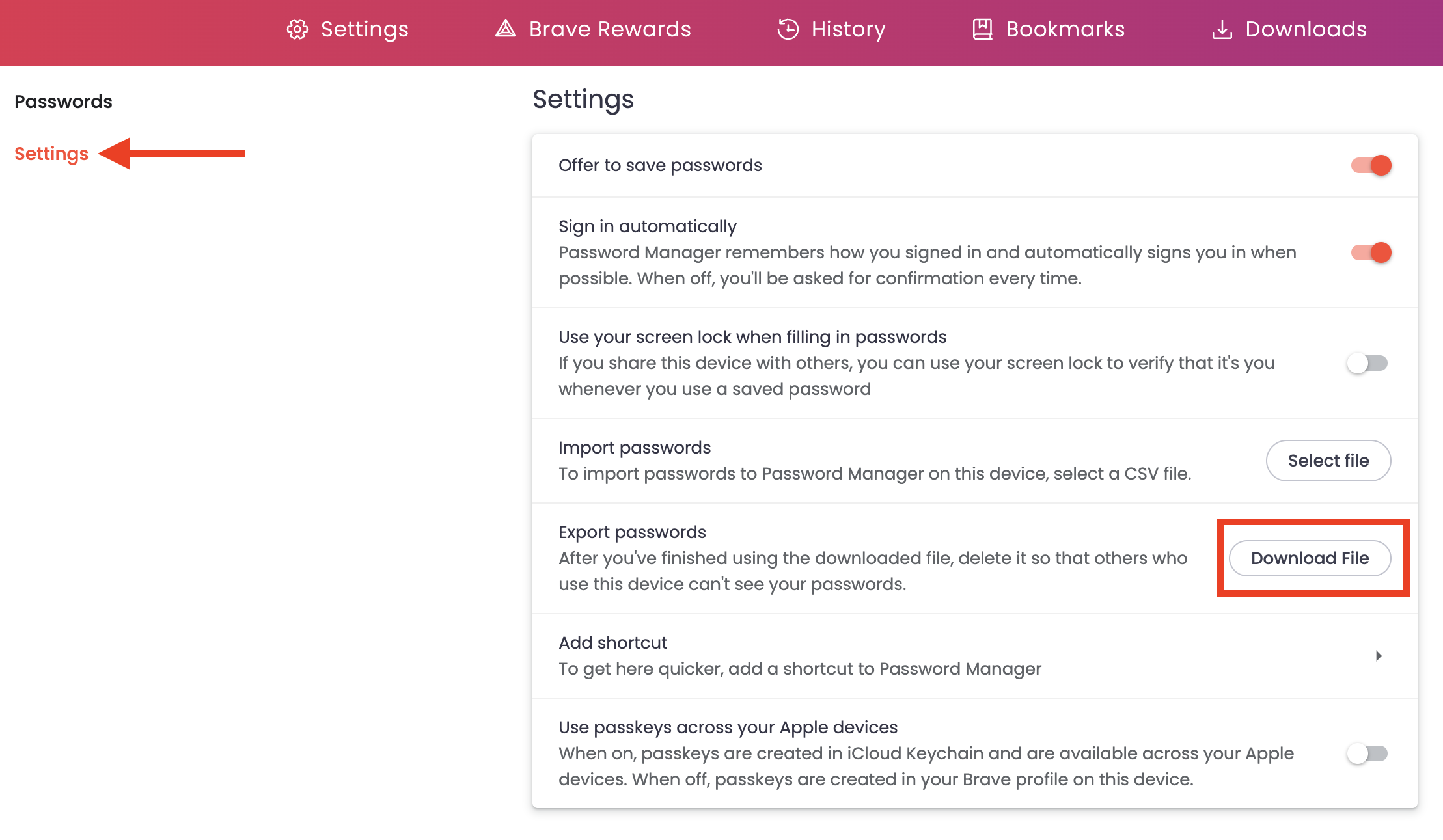The image size is (1443, 840).
Task: Select Passwords in the left sidebar
Action: point(63,102)
